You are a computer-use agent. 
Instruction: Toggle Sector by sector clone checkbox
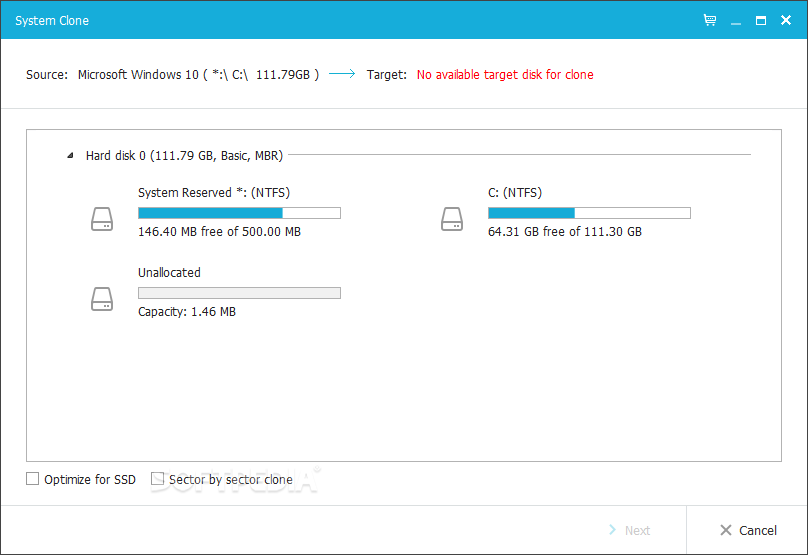tap(157, 479)
